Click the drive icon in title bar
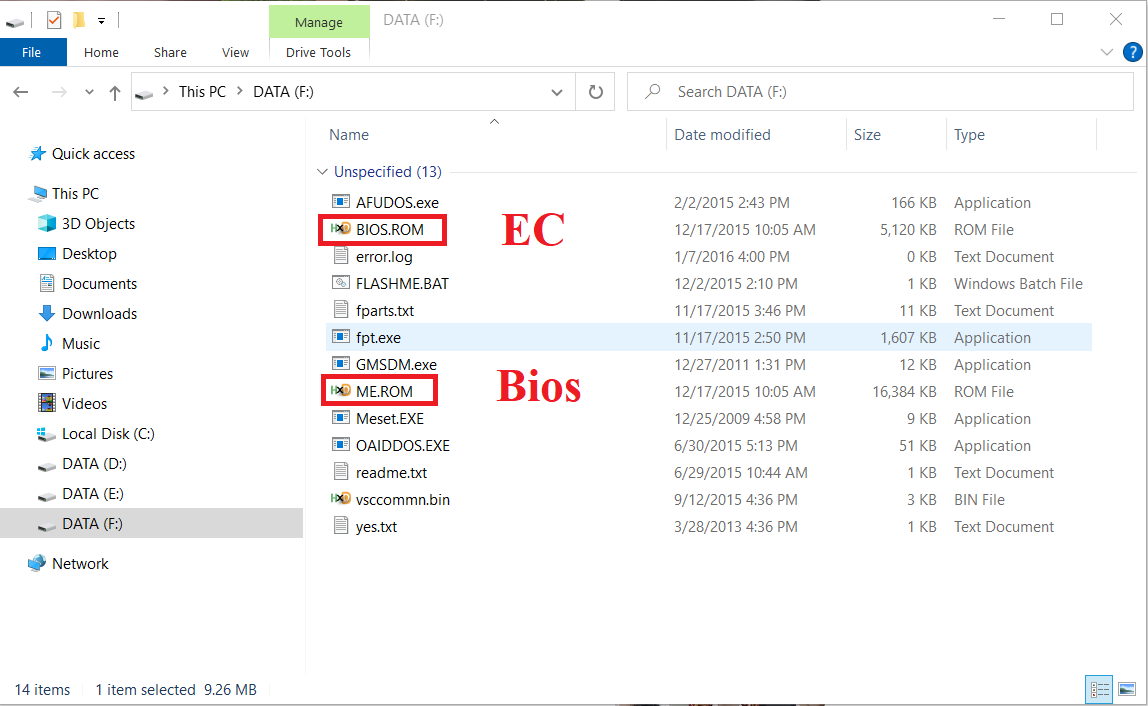 (x=15, y=22)
